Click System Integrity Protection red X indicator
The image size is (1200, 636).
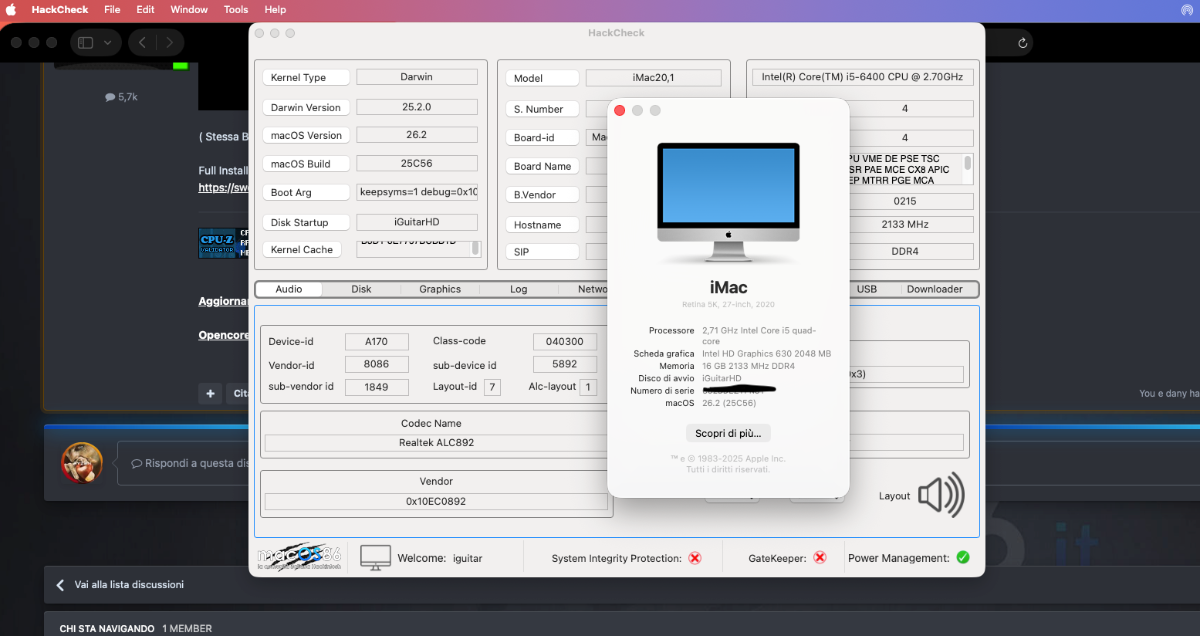click(695, 558)
